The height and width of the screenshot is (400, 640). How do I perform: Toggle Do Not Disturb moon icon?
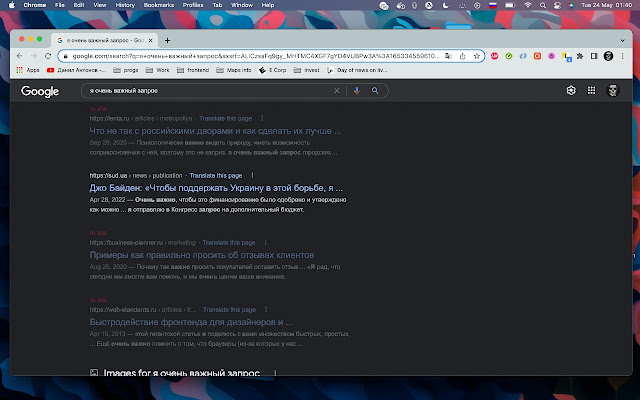(x=446, y=5)
